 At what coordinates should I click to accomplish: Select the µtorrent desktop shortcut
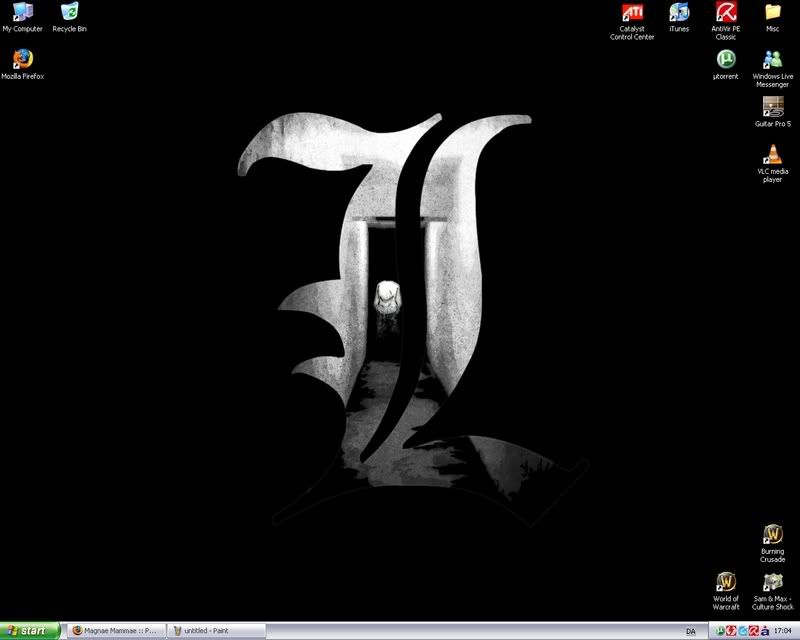[726, 64]
